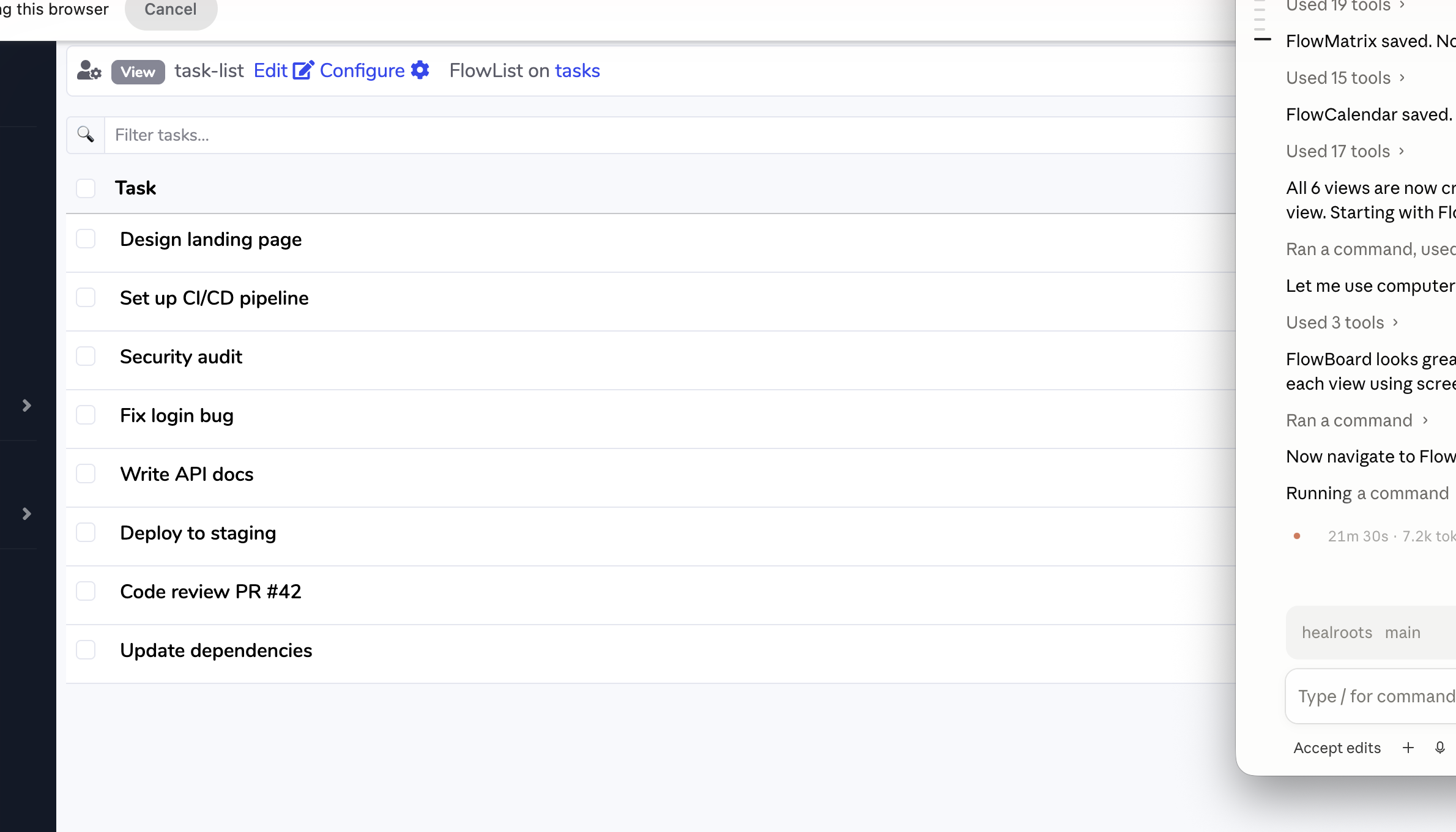
Task: Click the 'Code review PR #42' row text
Action: [210, 592]
